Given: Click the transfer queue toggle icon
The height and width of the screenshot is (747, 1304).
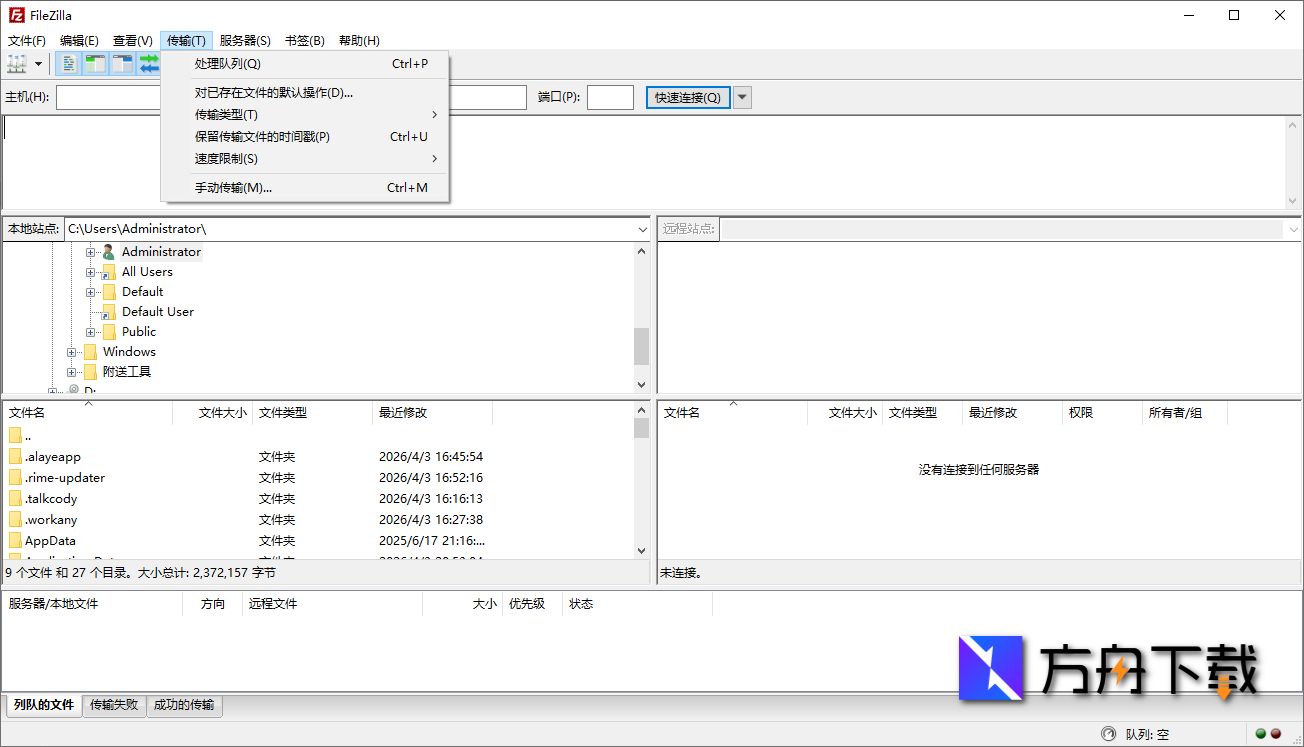Looking at the screenshot, I should [149, 63].
